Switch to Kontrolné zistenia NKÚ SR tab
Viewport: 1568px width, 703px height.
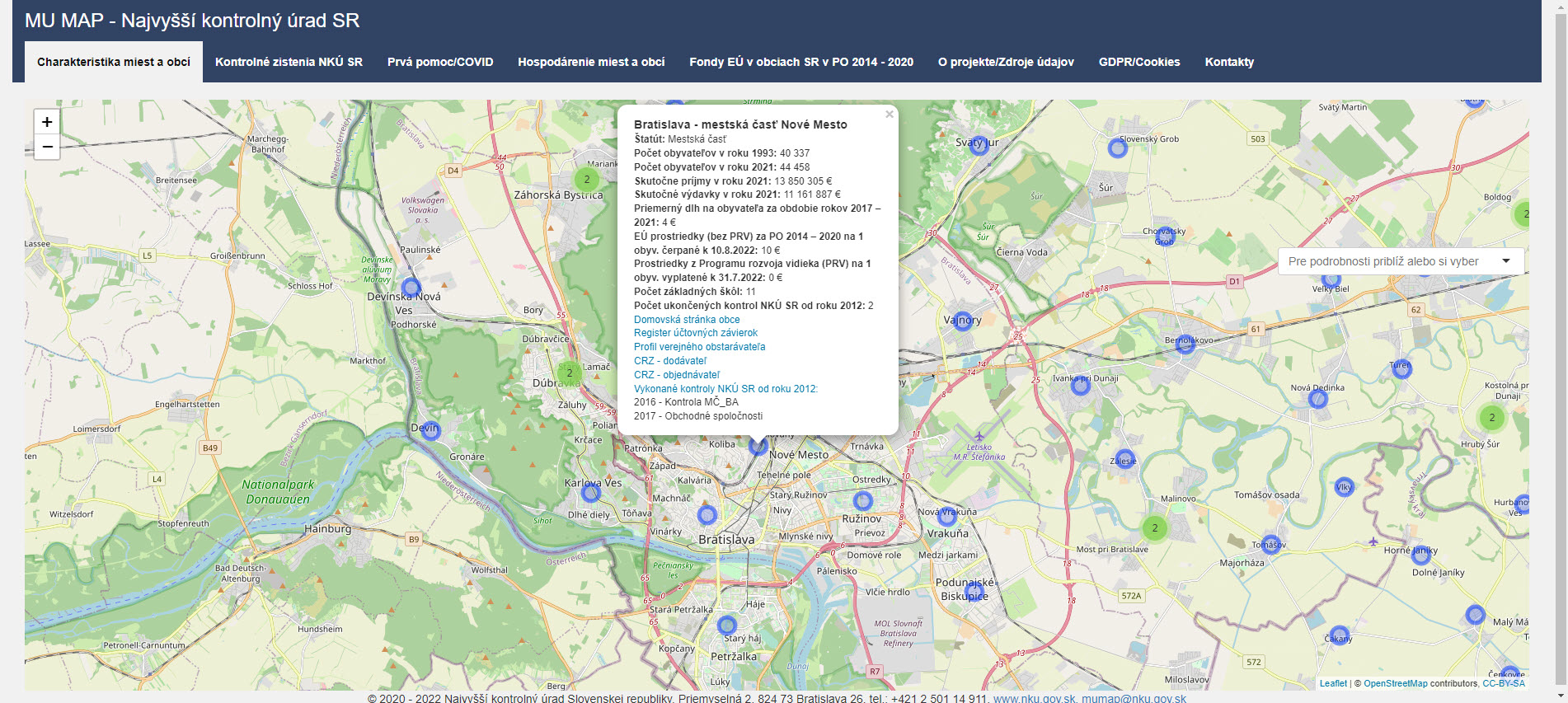coord(289,62)
